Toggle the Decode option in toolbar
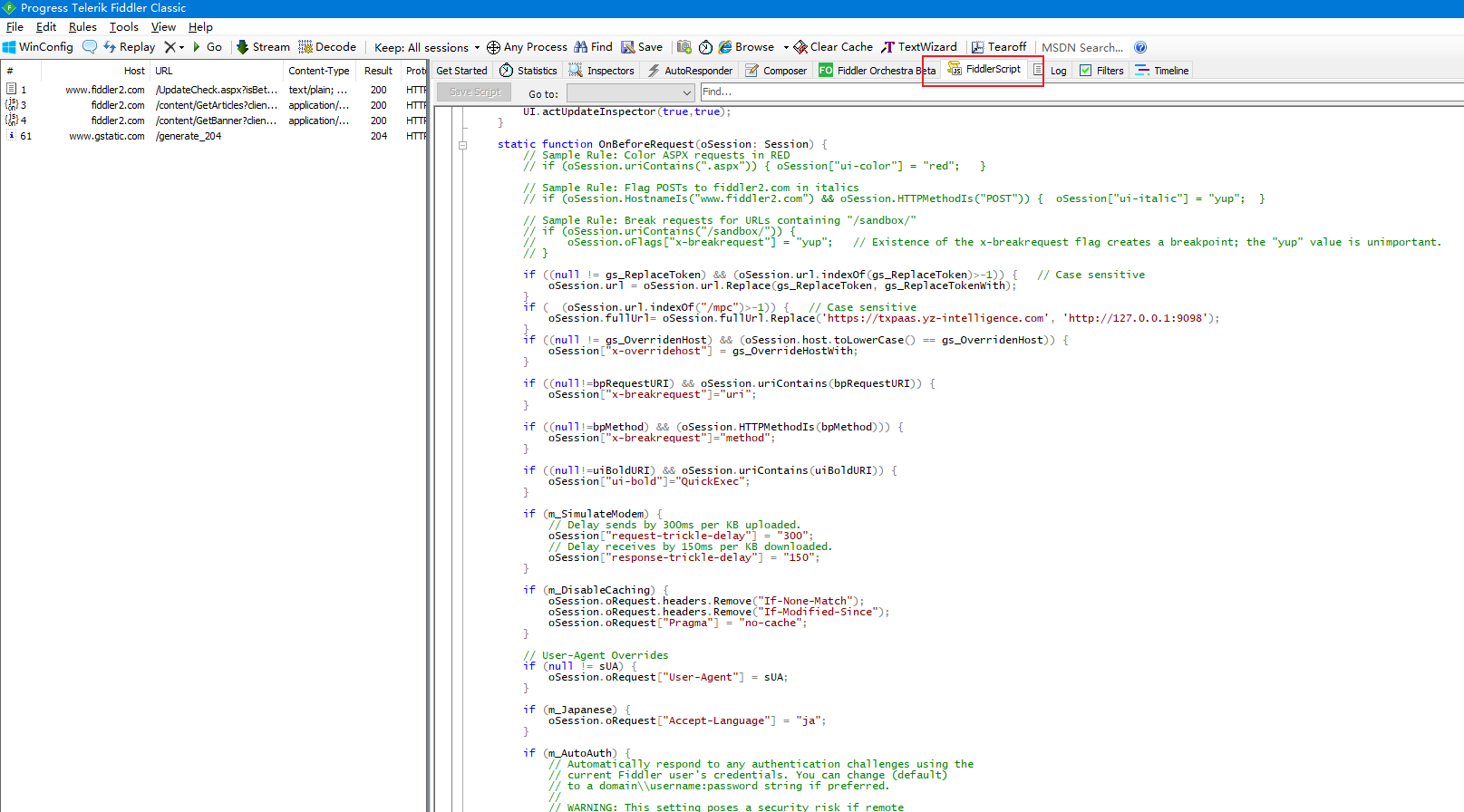 (x=327, y=47)
